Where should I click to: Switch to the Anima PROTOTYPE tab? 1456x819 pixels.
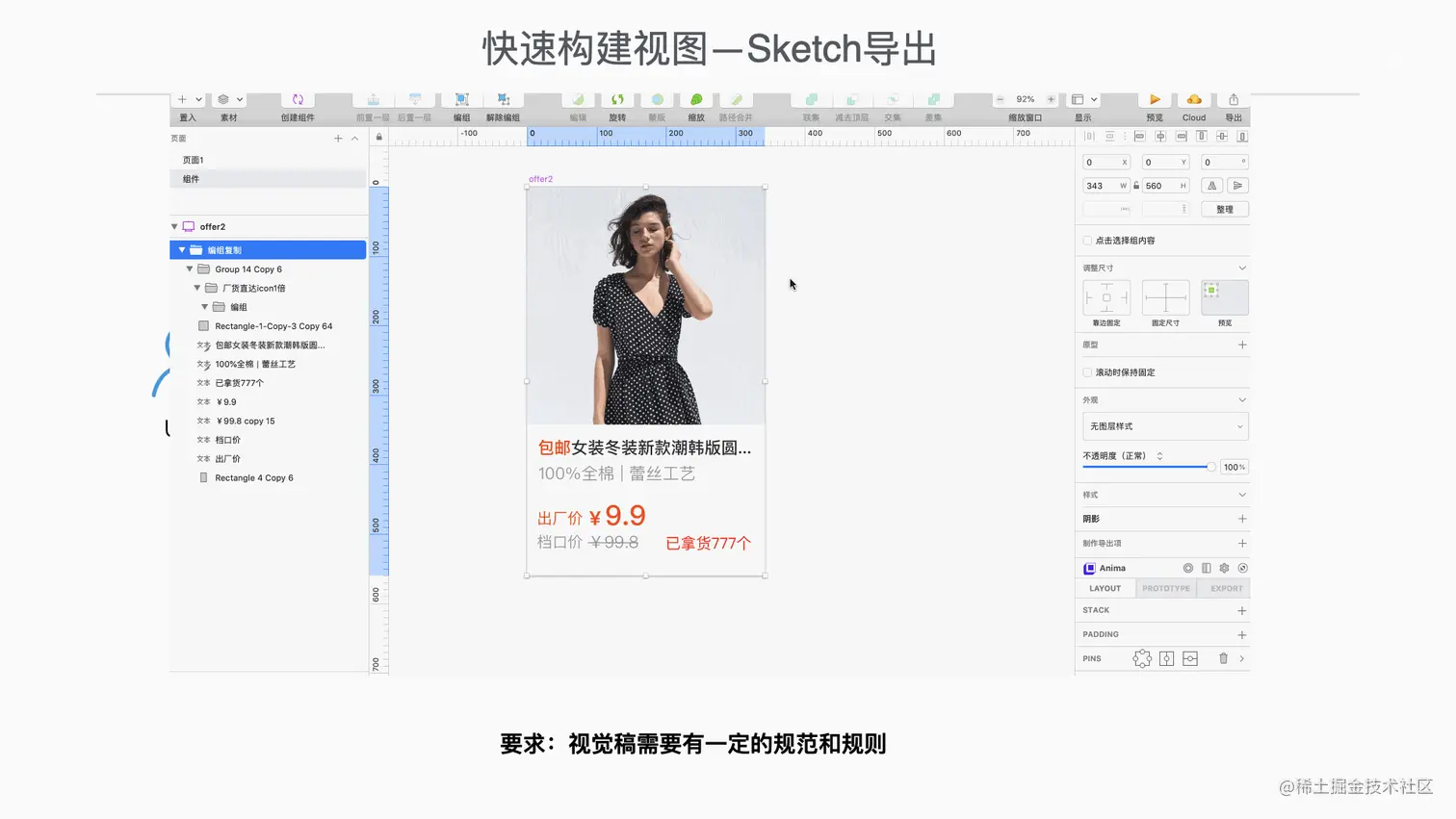coord(1166,588)
